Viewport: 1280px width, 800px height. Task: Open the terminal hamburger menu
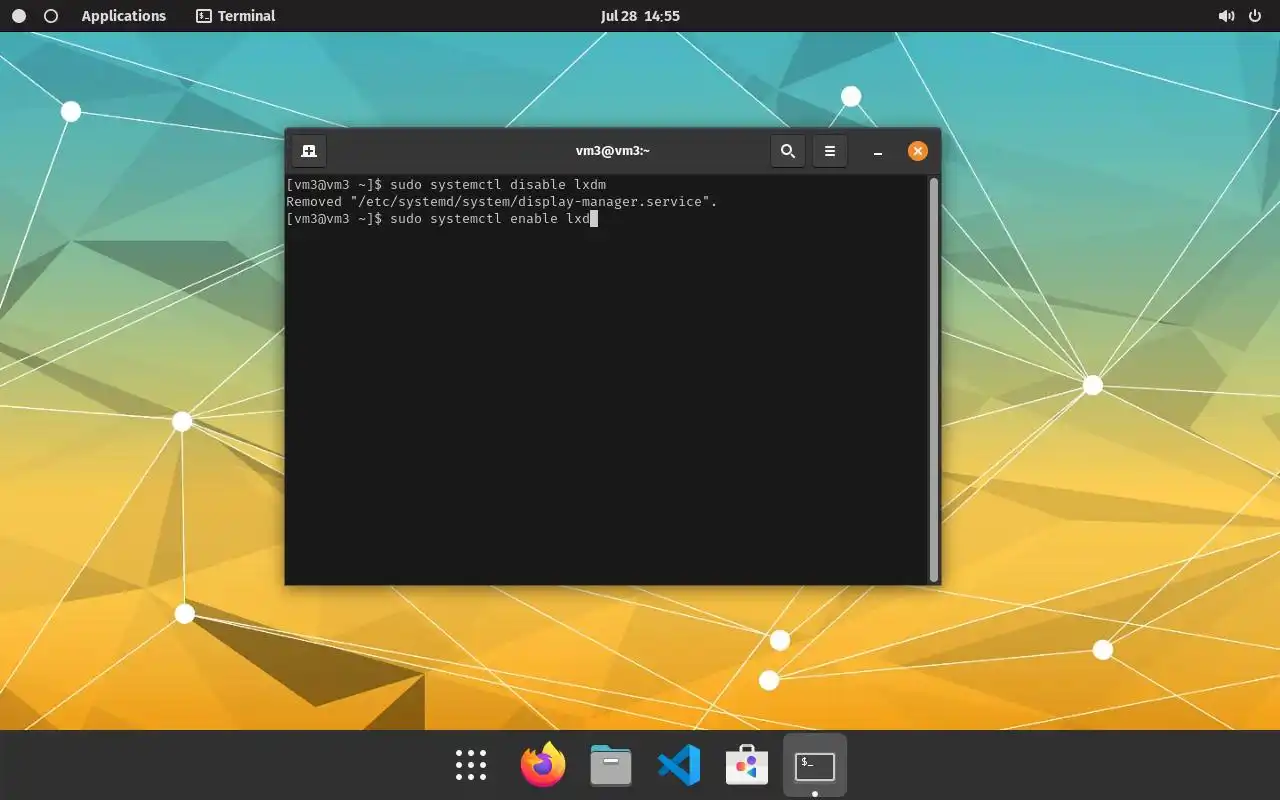tap(830, 151)
